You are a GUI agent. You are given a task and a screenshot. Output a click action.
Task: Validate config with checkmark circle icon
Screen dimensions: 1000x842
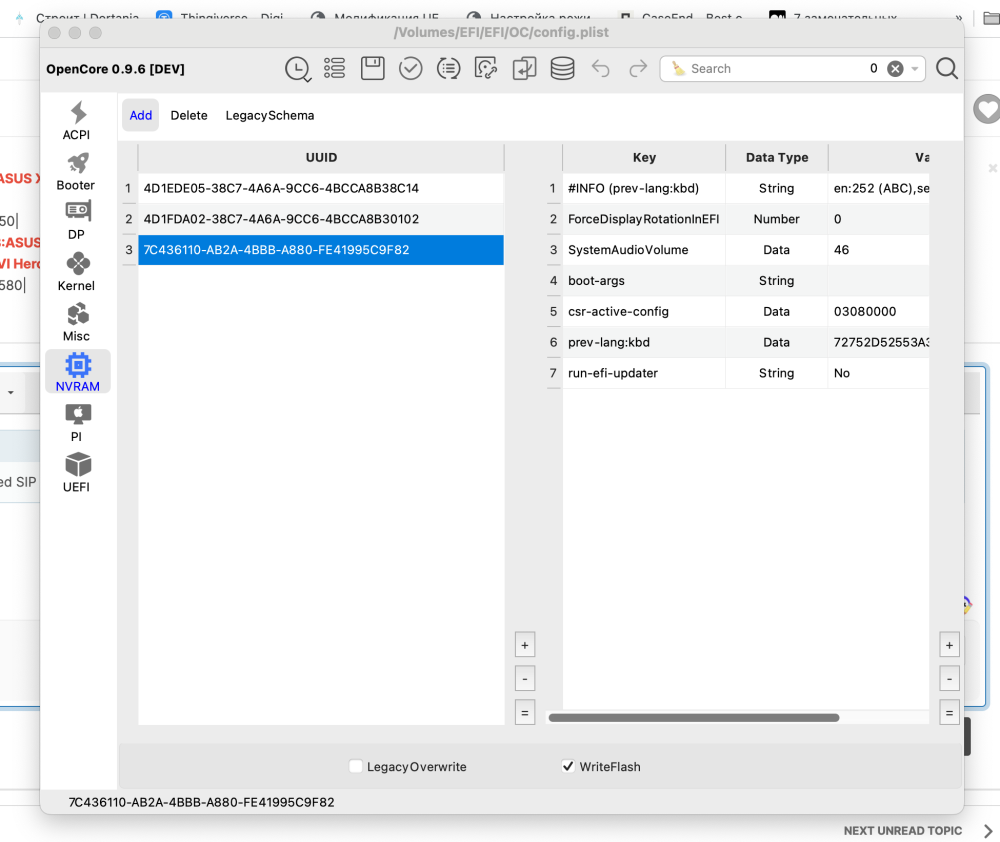click(x=411, y=68)
